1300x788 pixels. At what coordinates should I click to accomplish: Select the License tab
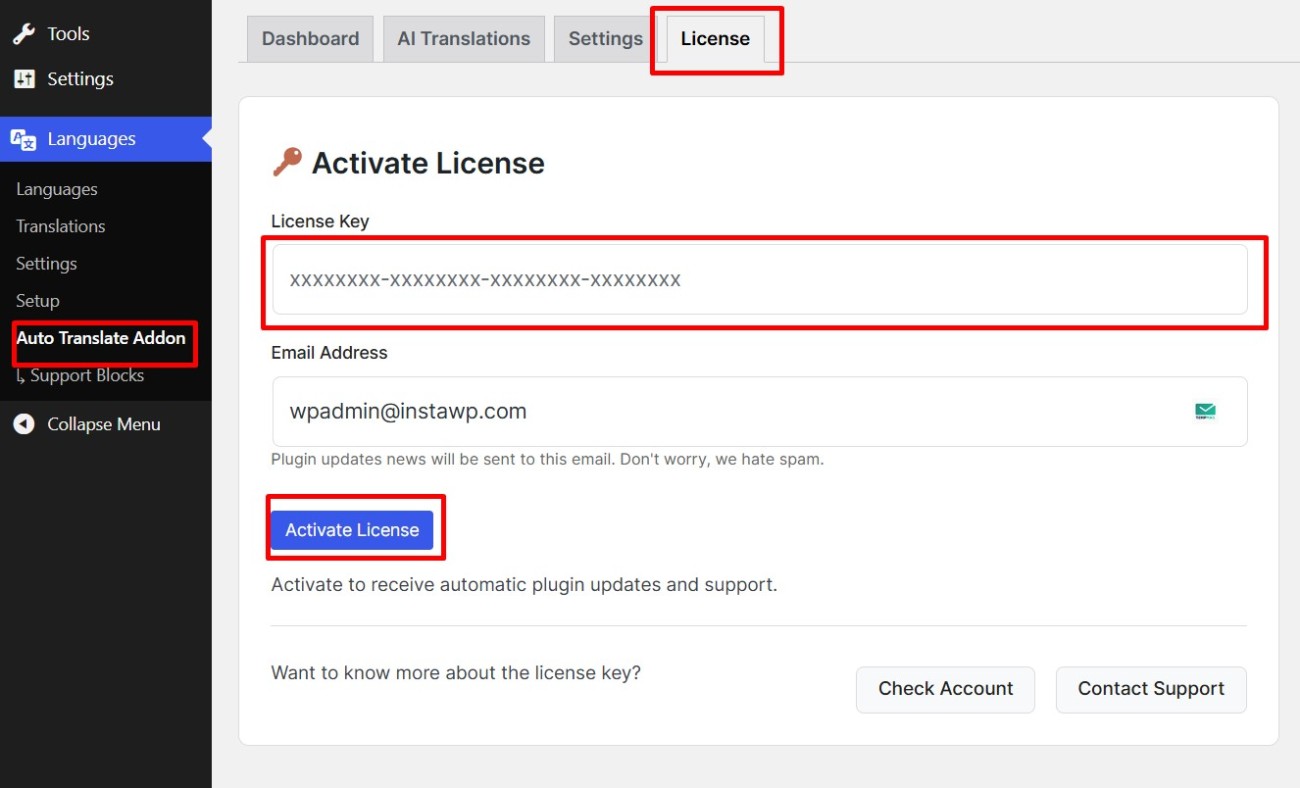715,39
